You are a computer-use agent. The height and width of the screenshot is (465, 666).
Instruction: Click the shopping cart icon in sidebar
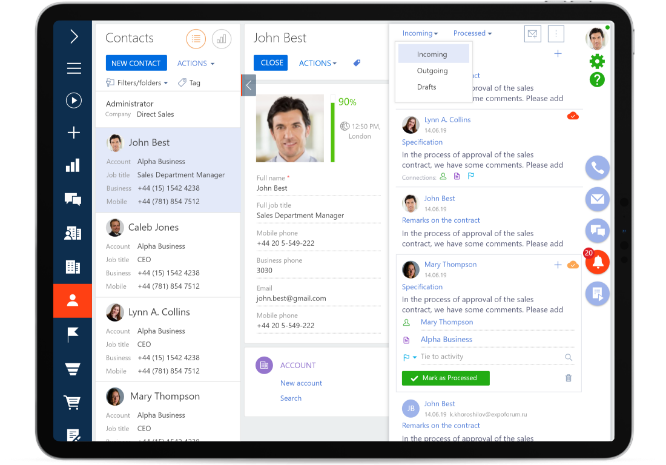click(x=73, y=403)
